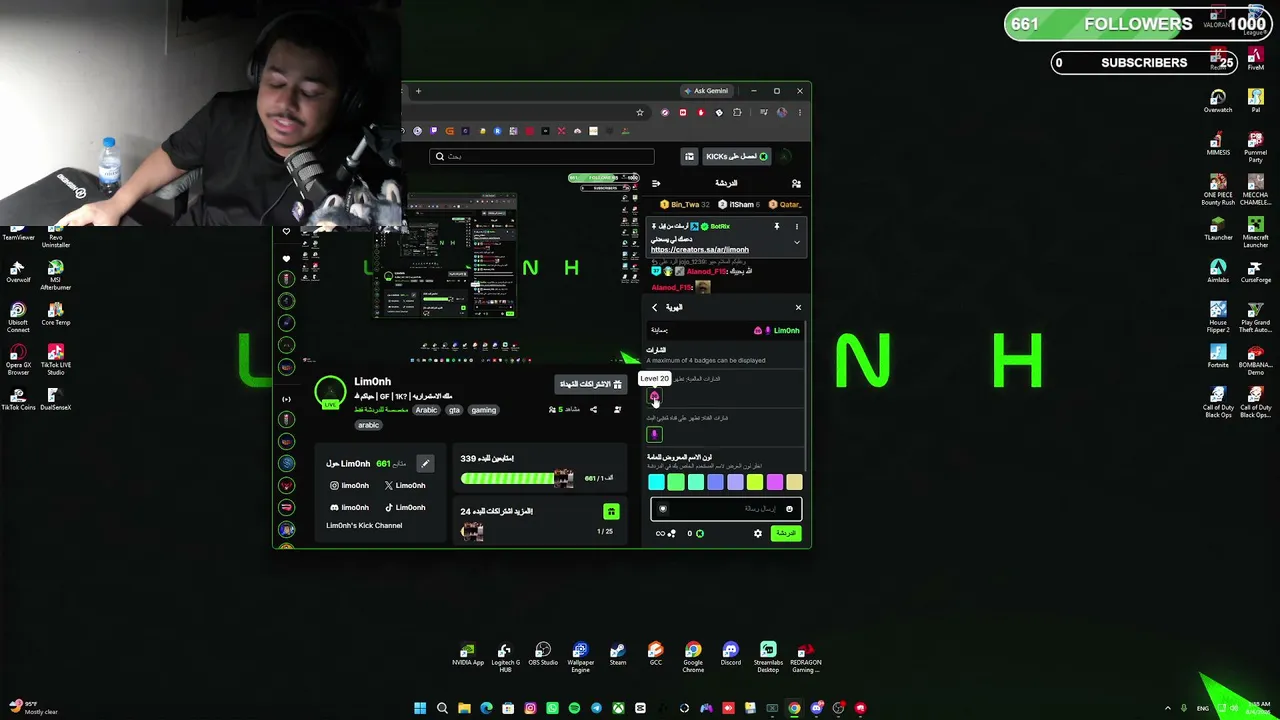Open the Aimlabs desktop shortcut
The width and height of the screenshot is (1280, 720).
coord(1218,271)
